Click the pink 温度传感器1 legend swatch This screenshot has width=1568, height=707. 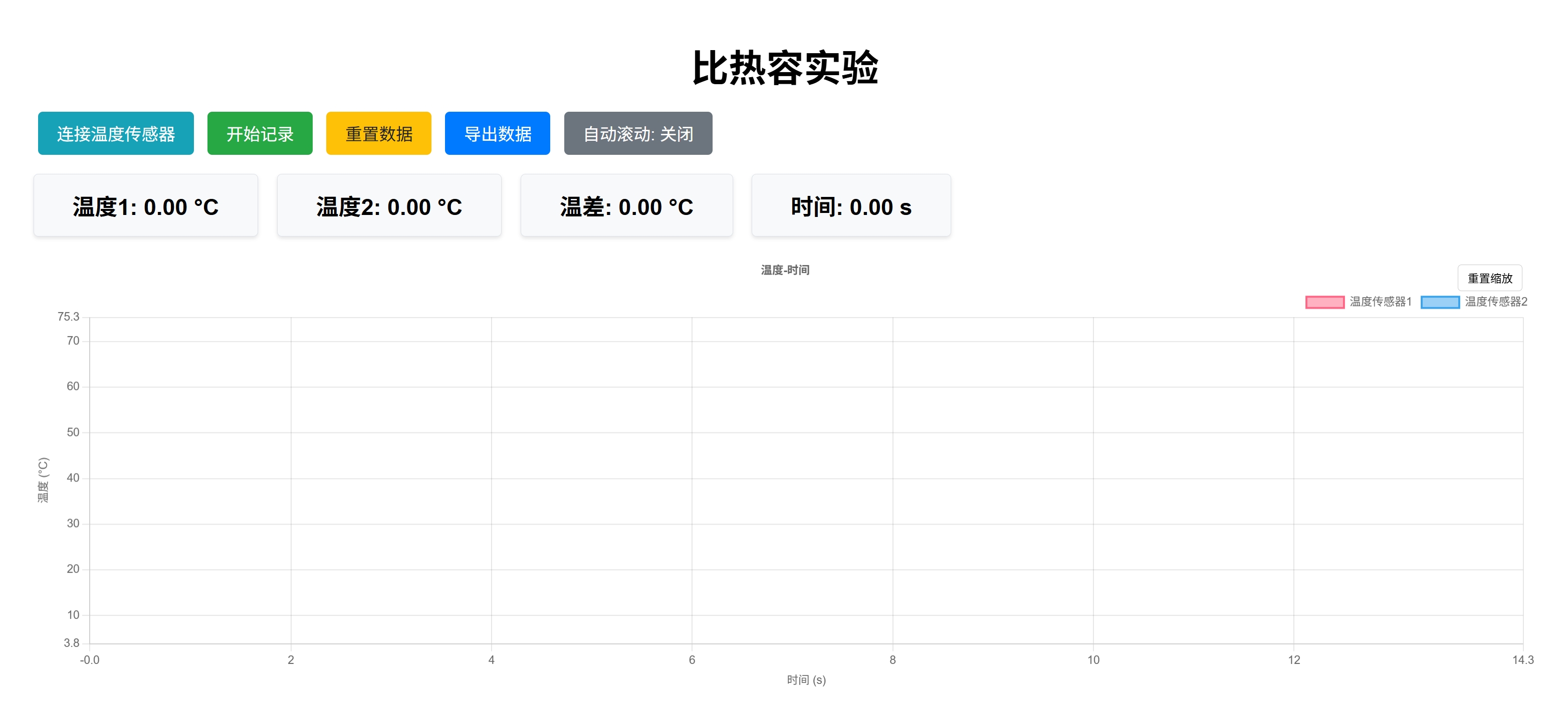coord(1325,301)
